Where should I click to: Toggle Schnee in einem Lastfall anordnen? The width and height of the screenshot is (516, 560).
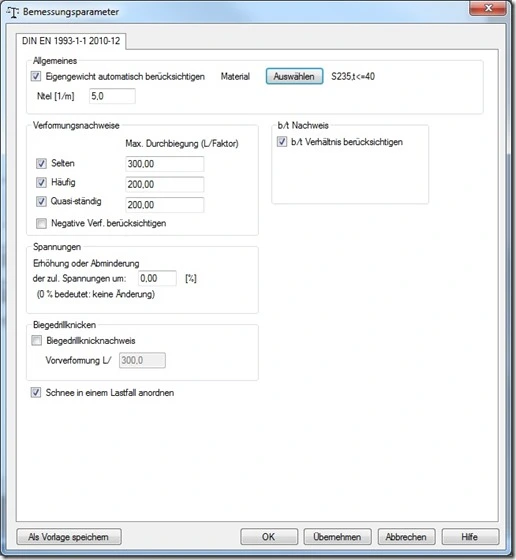(36, 392)
